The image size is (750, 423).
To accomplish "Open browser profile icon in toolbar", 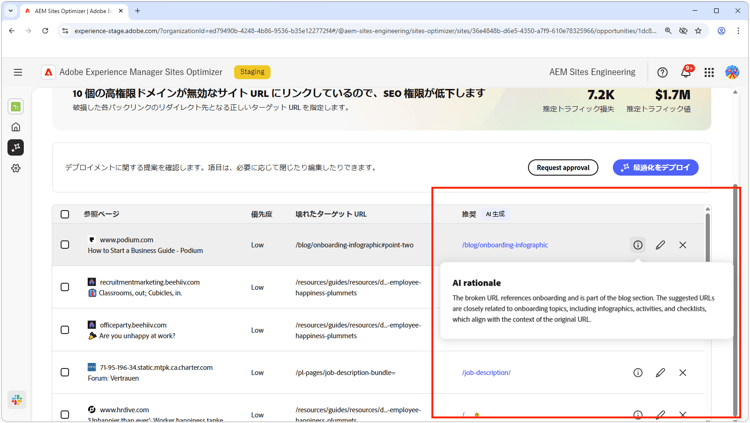I will tap(721, 31).
